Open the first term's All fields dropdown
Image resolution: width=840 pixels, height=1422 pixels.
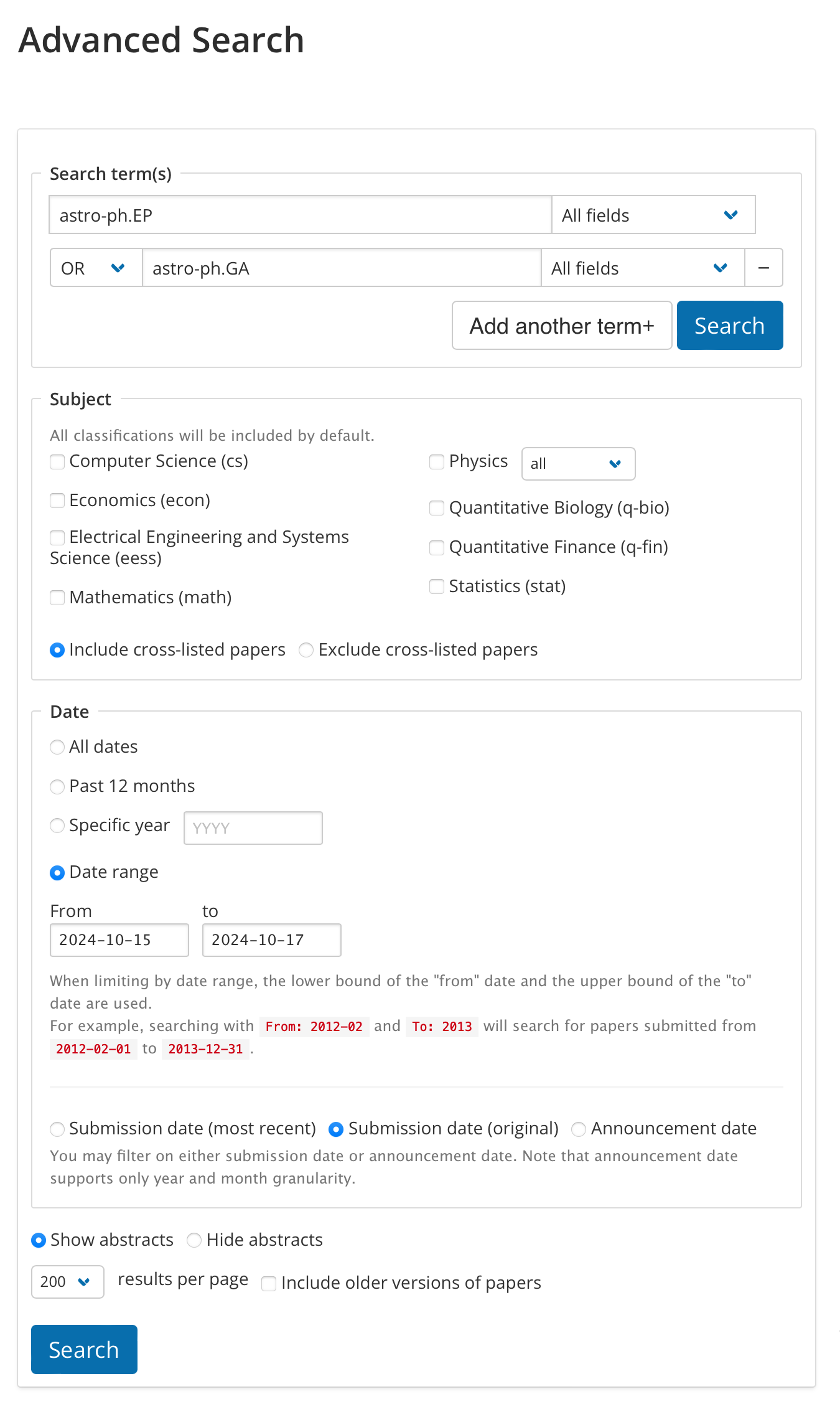pyautogui.click(x=653, y=215)
